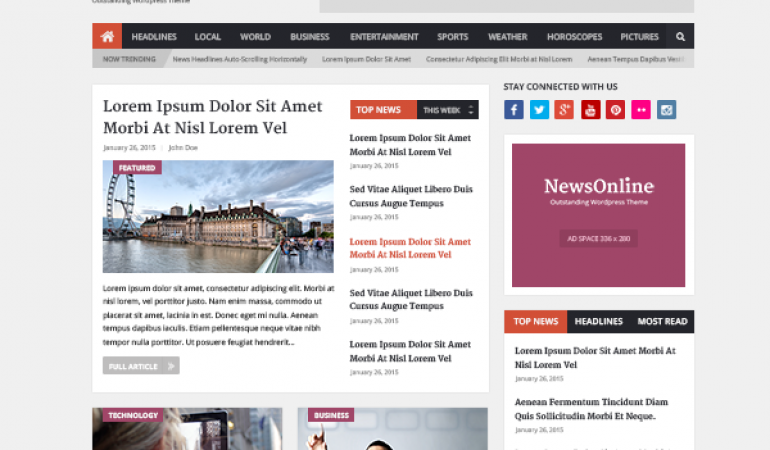This screenshot has height=450, width=770.
Task: Open the Facebook social icon
Action: [x=514, y=110]
